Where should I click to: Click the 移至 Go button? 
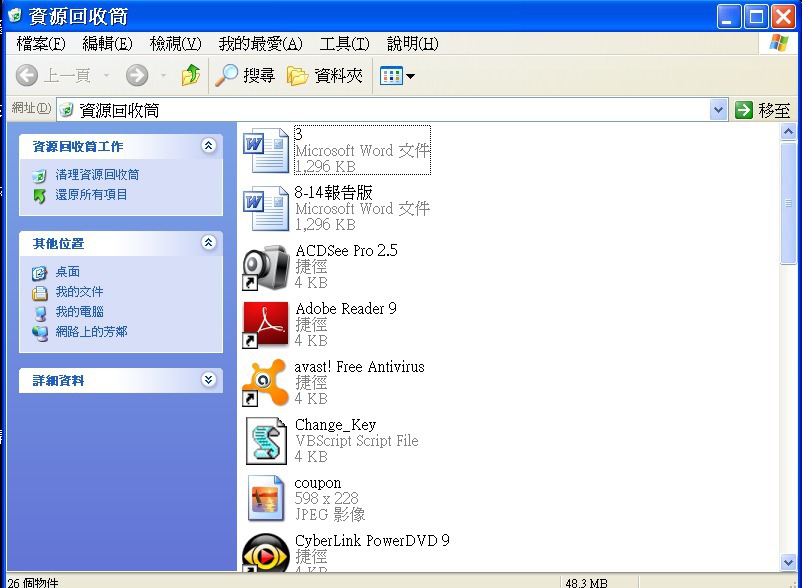click(763, 110)
